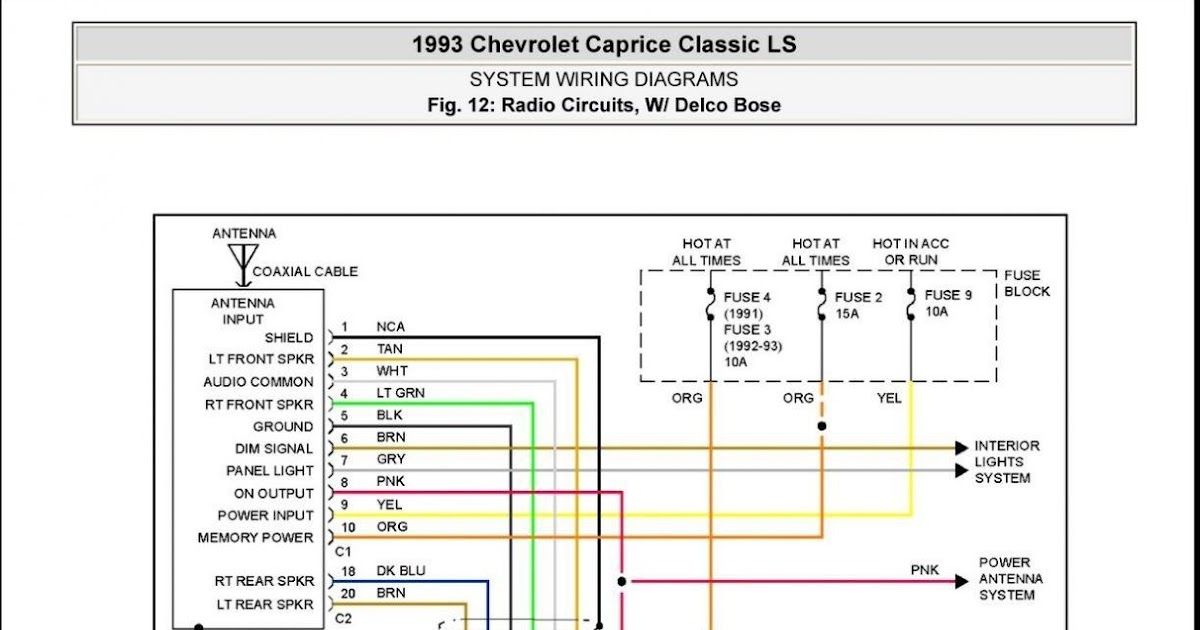1200x630 pixels.
Task: Click the 'BLK' wire color label
Action: [390, 415]
